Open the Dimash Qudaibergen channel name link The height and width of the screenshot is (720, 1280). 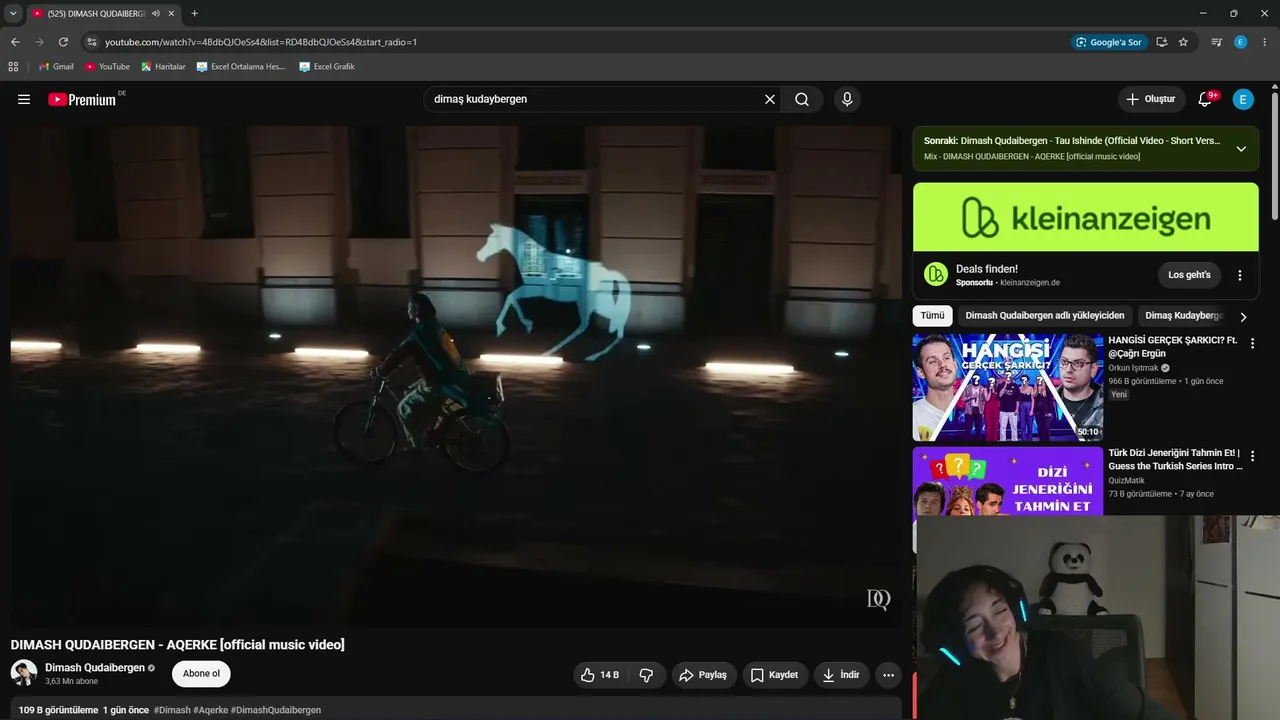[x=95, y=667]
